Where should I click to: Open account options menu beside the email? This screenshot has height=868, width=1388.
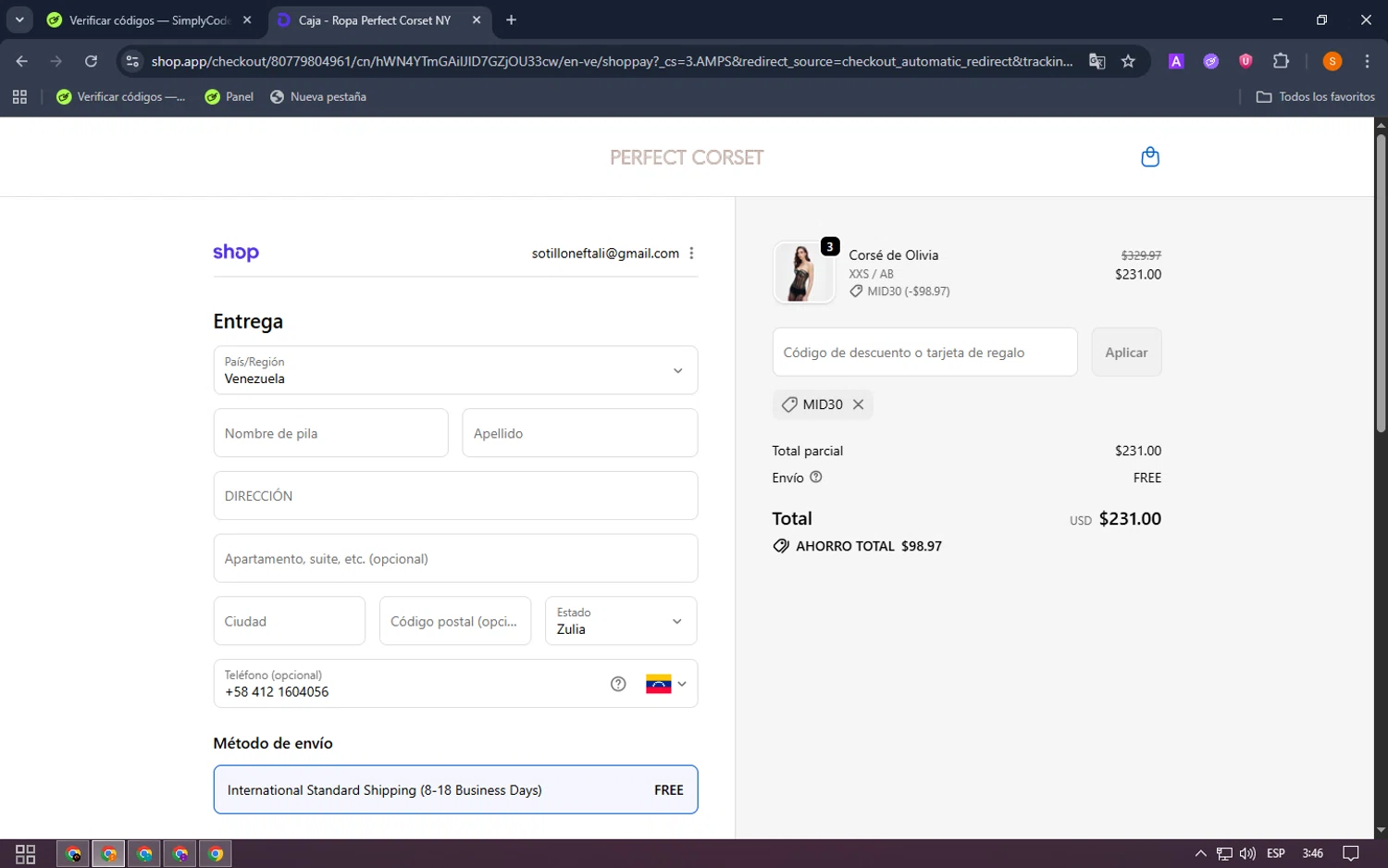pos(691,254)
